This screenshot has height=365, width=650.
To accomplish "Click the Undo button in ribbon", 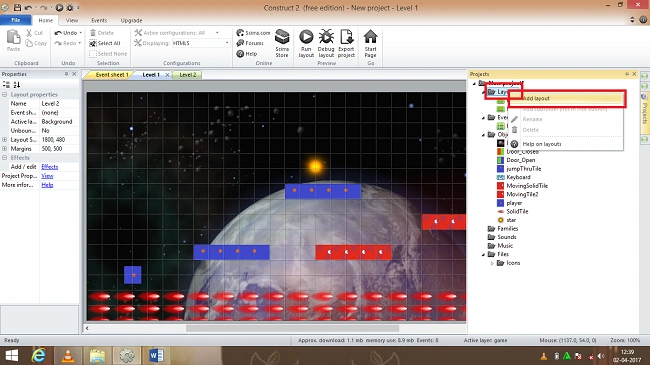I will pyautogui.click(x=65, y=33).
